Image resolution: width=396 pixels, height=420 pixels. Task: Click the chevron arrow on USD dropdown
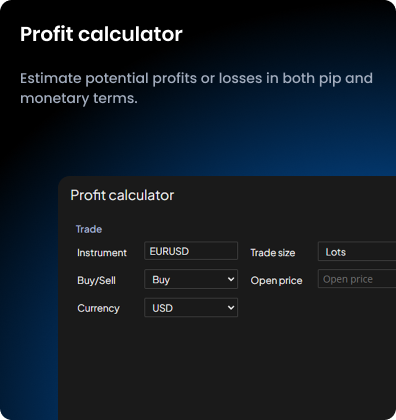(x=231, y=308)
